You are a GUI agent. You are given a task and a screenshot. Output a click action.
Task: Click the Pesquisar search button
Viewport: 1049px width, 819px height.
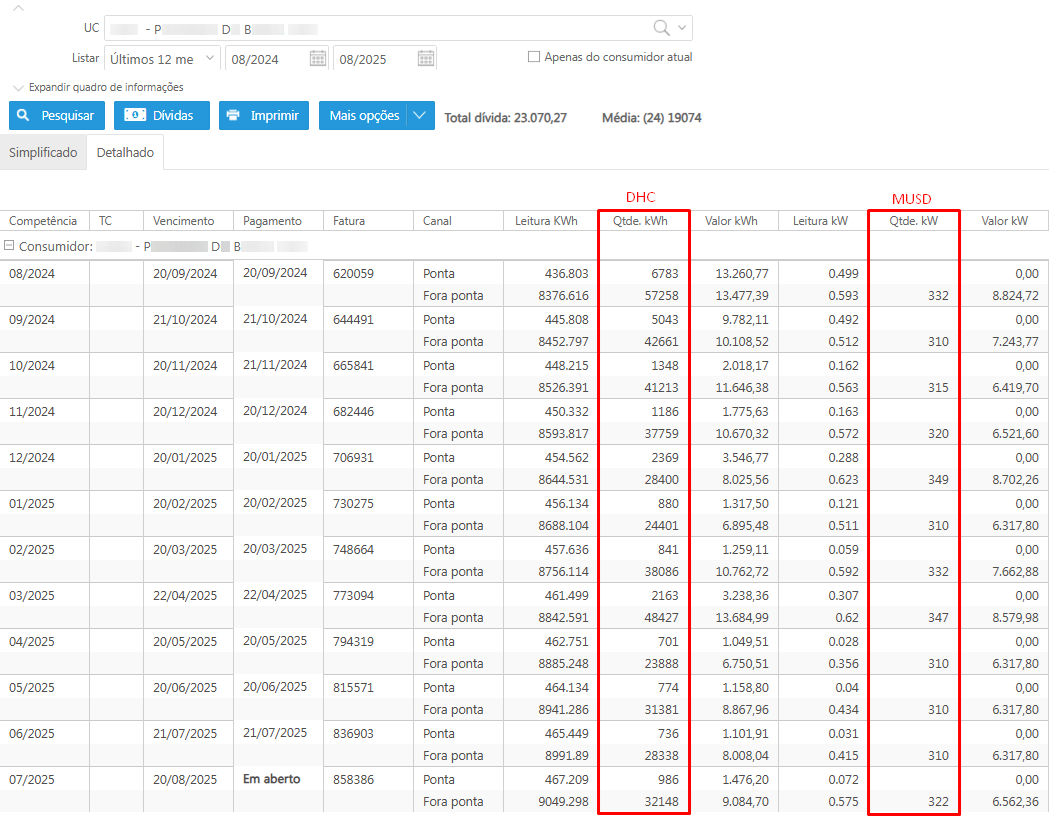click(56, 115)
